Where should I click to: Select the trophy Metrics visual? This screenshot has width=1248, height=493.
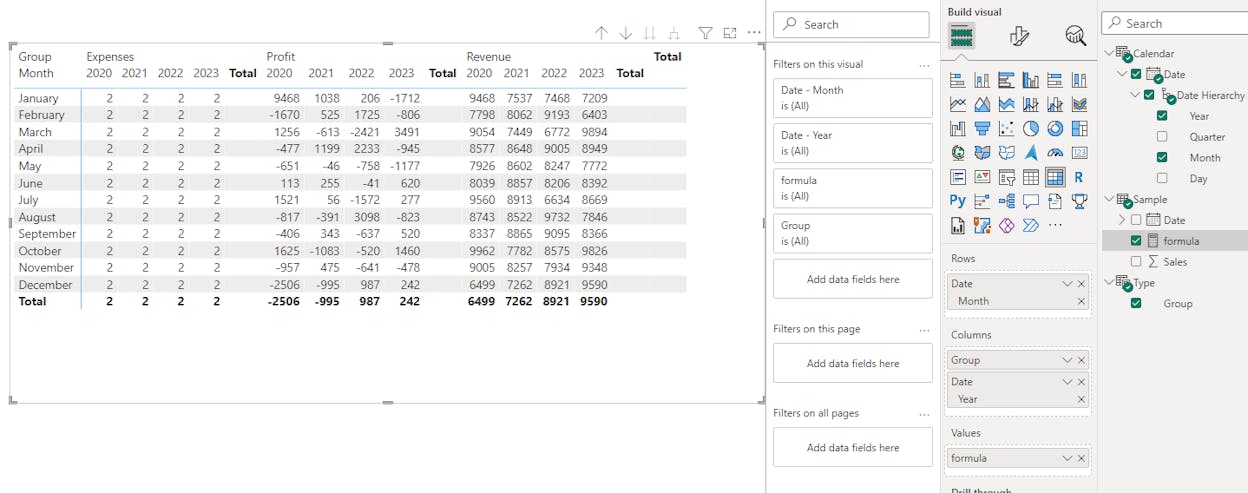click(x=1079, y=201)
